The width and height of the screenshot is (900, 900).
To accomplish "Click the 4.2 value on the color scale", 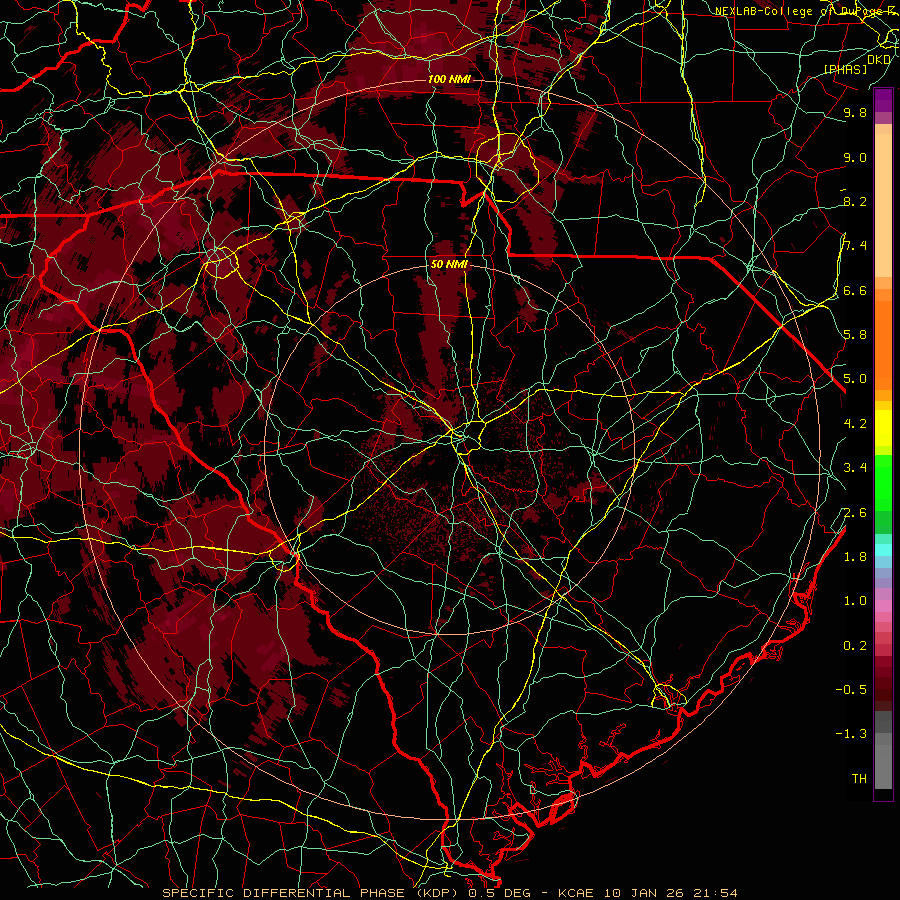I will coord(855,424).
